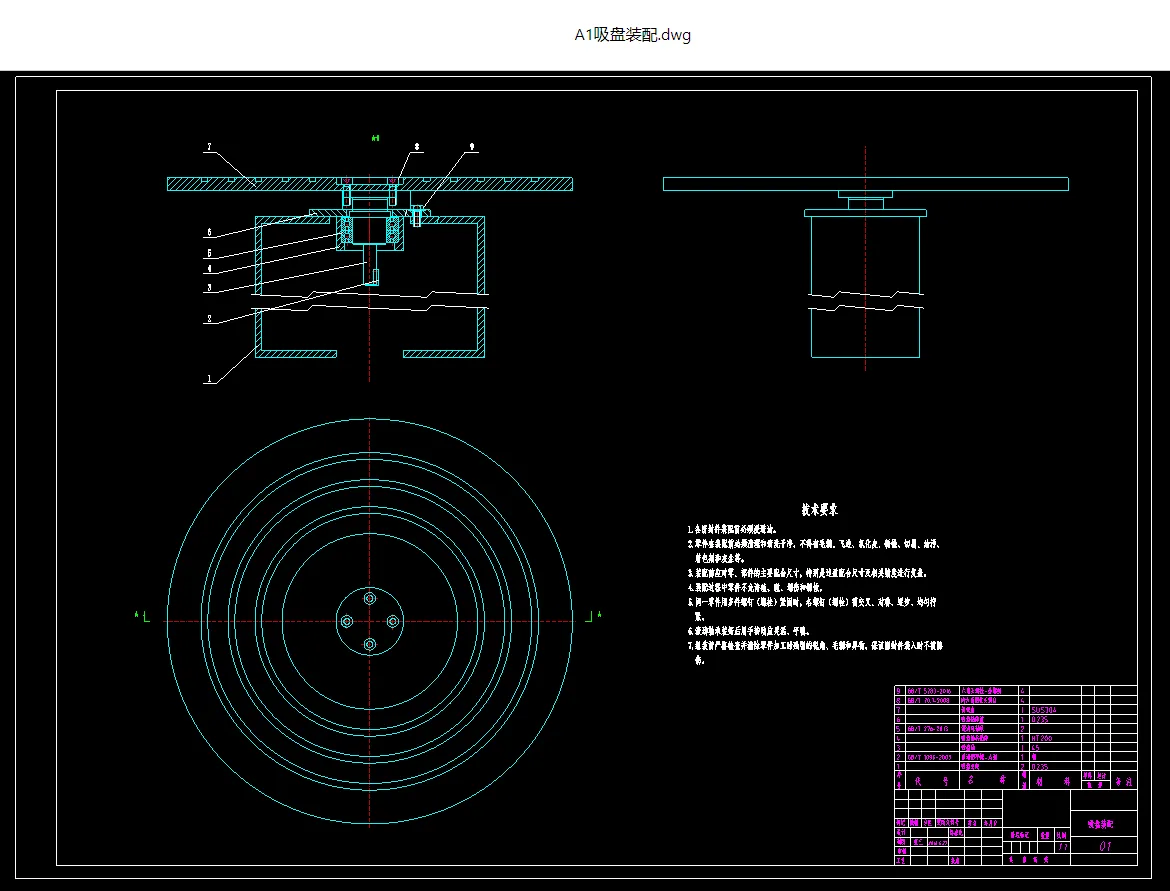Click the 技术要求 heading text
1170x891 pixels.
[x=819, y=510]
